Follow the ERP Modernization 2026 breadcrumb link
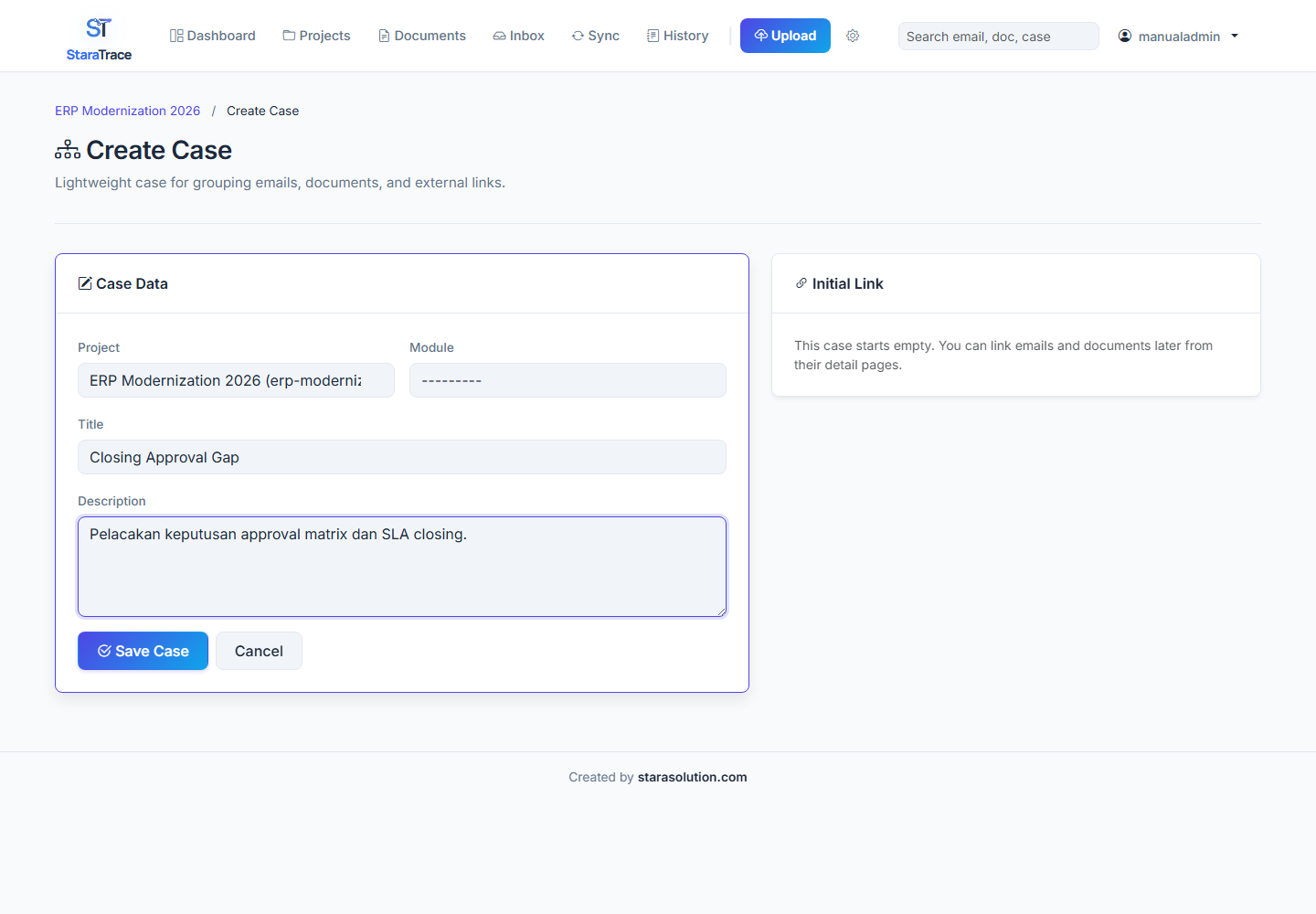This screenshot has height=914, width=1316. (127, 111)
